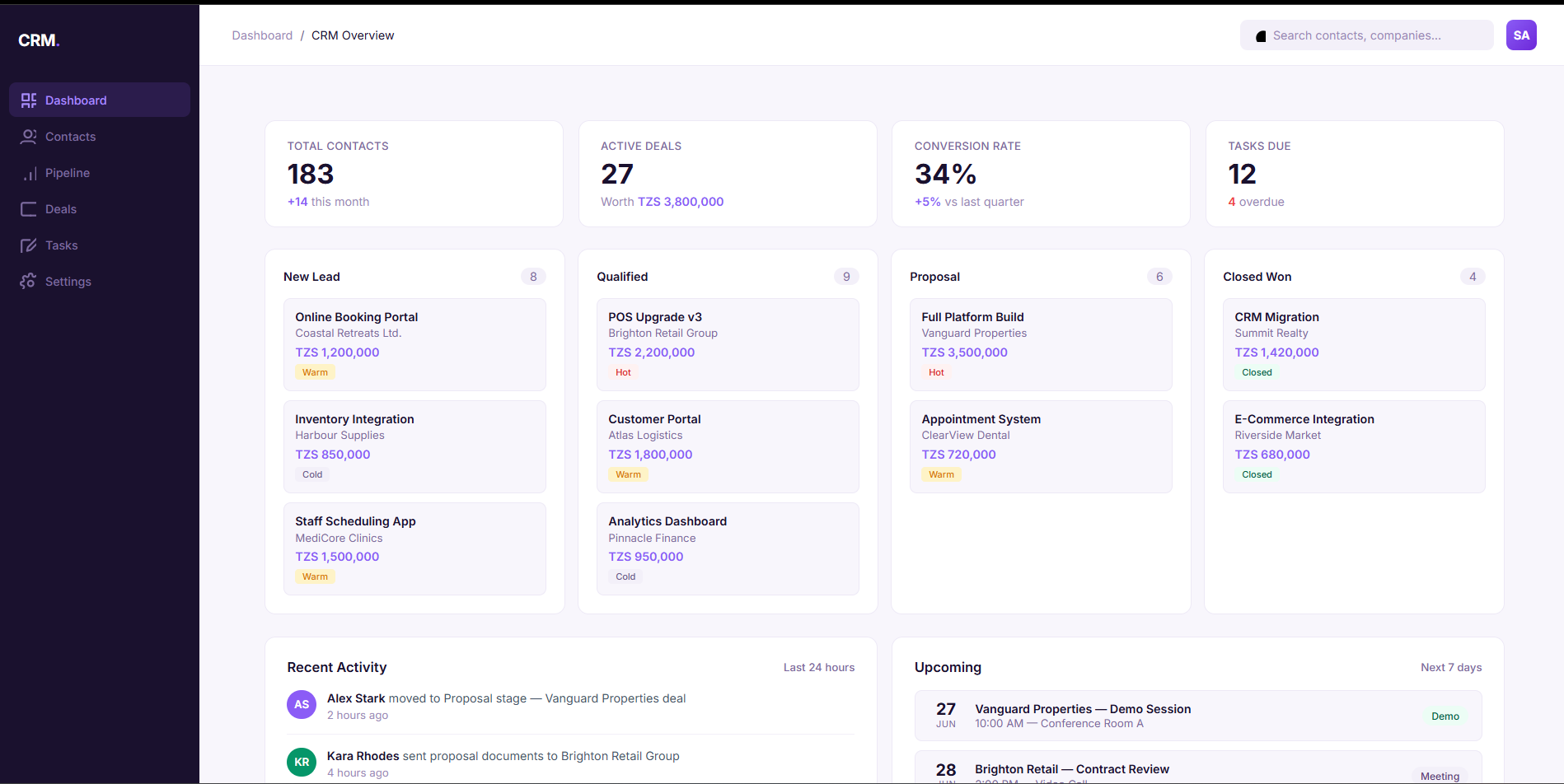
Task: Open the Inventory Integration deal card
Action: coord(414,446)
